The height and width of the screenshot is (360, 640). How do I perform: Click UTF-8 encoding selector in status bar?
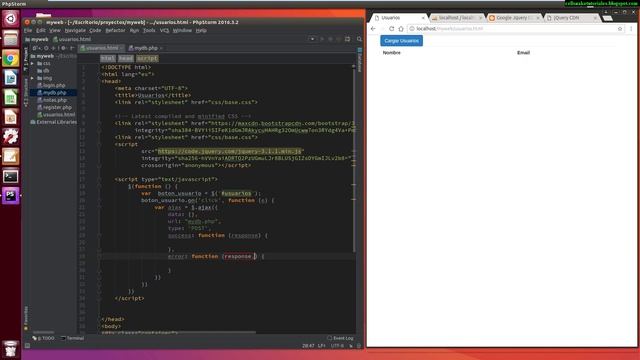click(338, 346)
